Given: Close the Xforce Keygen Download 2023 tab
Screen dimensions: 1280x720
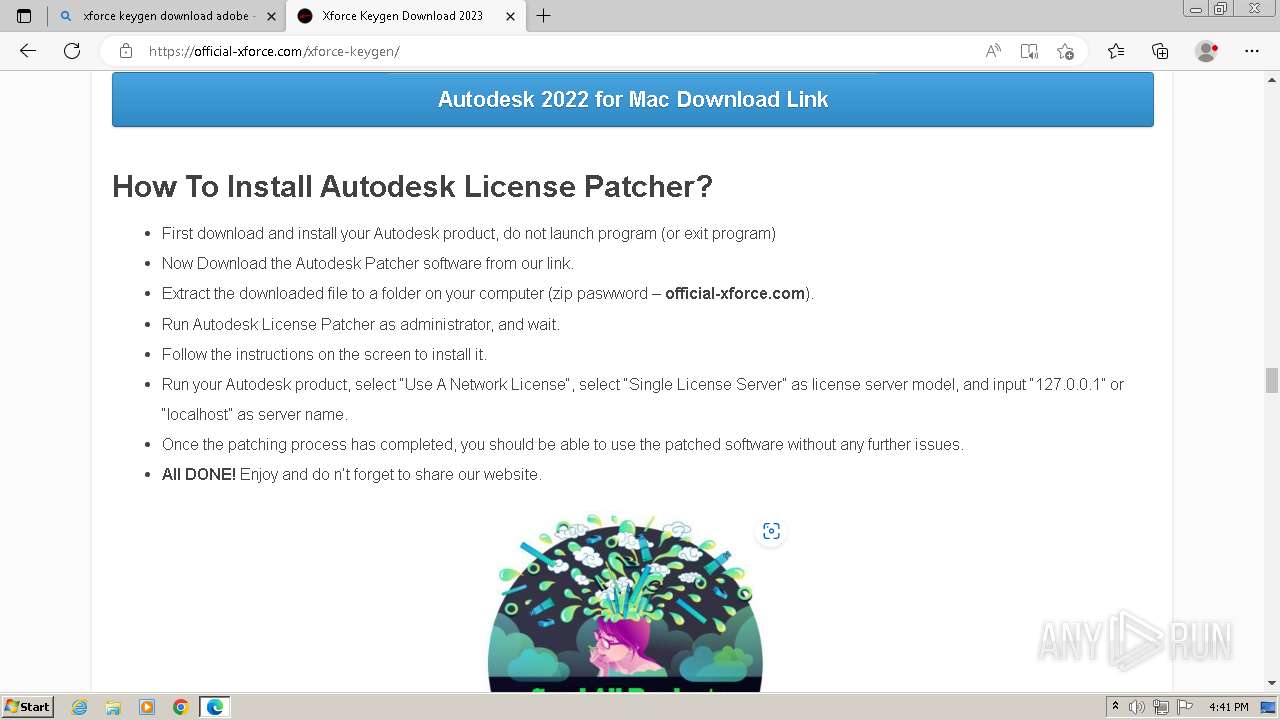Looking at the screenshot, I should point(510,16).
